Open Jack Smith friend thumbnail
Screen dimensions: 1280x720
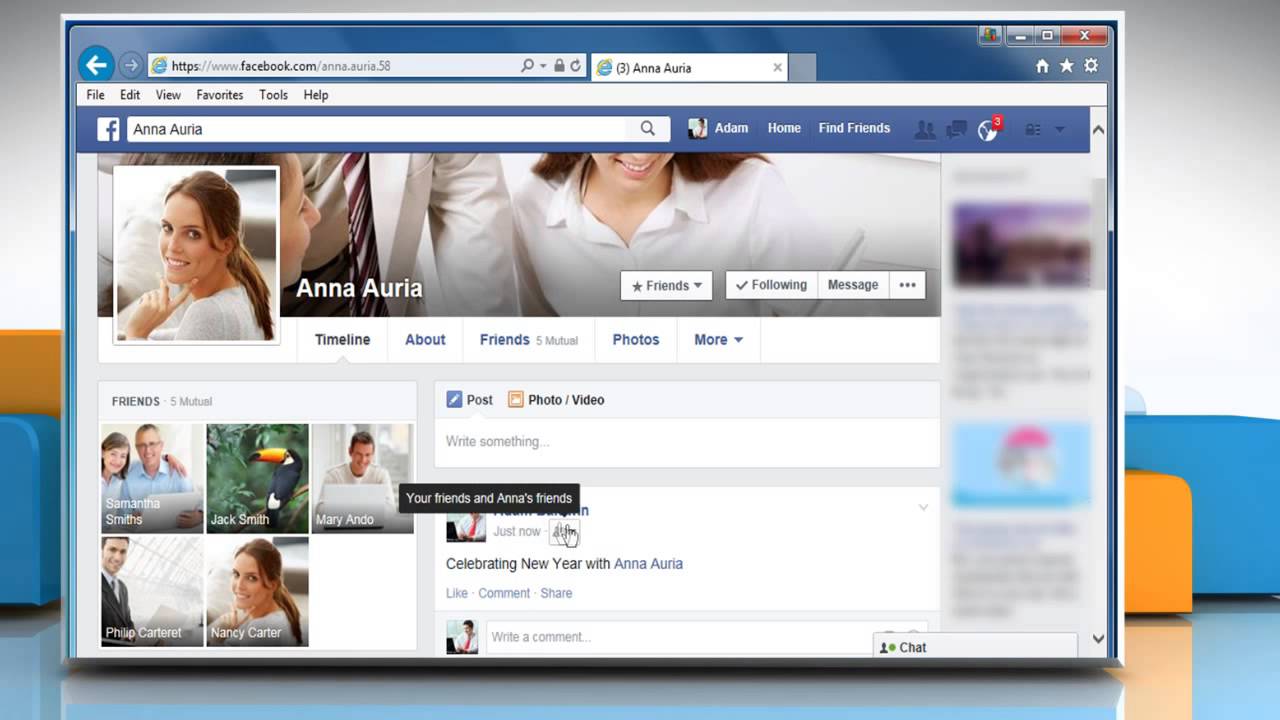pos(257,478)
